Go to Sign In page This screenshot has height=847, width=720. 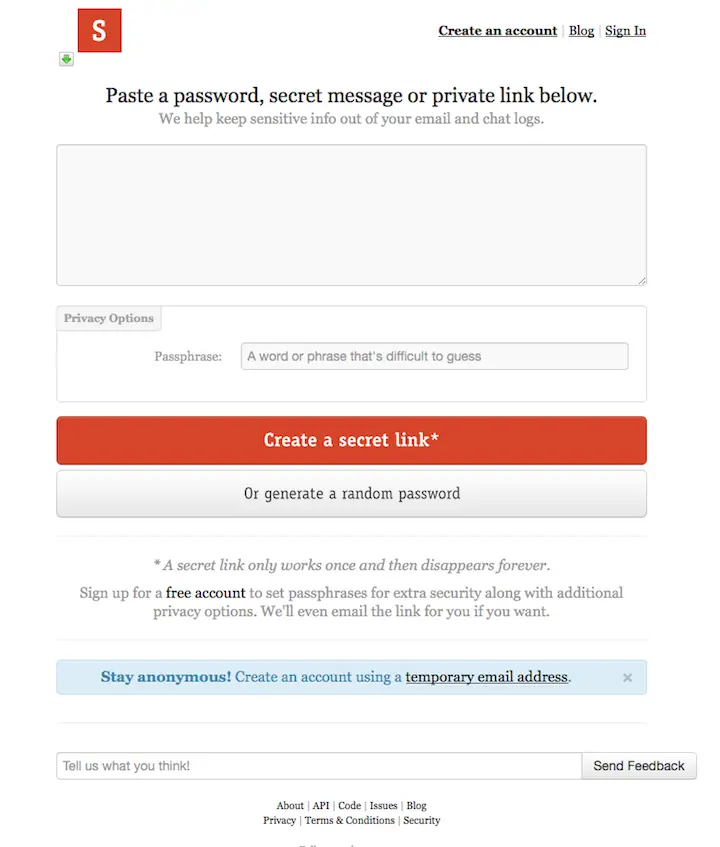pos(625,31)
